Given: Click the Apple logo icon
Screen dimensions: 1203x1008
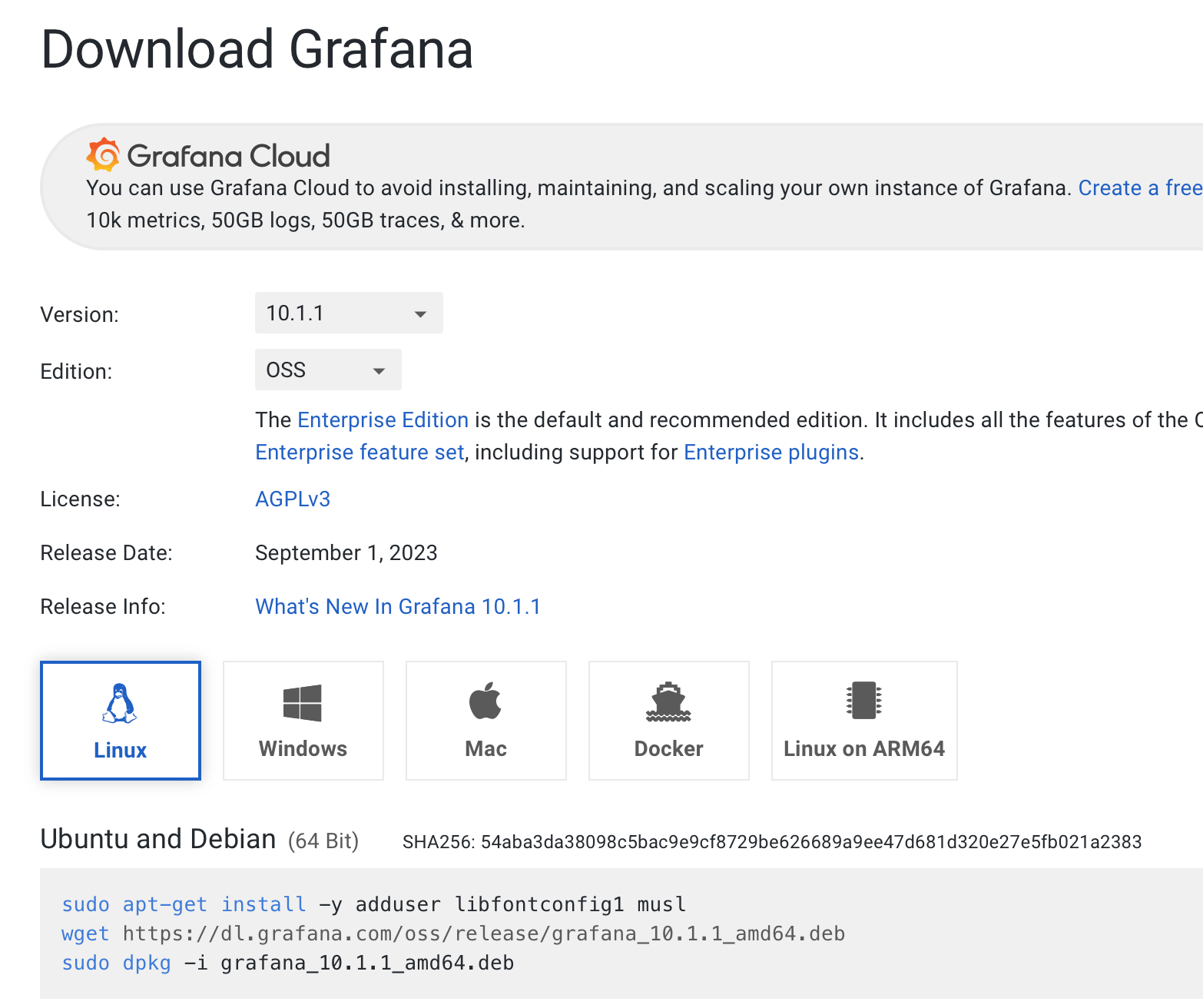Looking at the screenshot, I should pos(486,701).
